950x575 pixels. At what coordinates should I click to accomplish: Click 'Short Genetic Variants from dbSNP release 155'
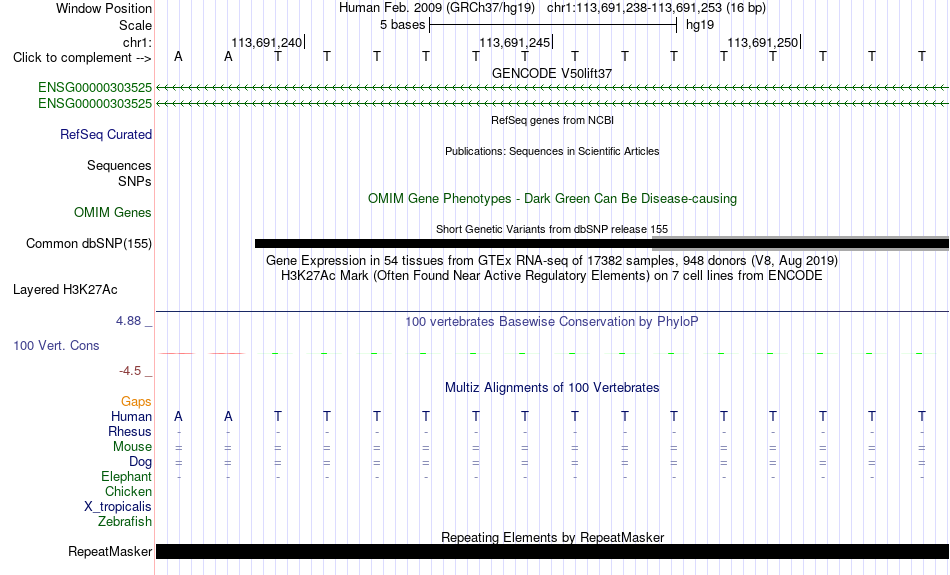(552, 229)
